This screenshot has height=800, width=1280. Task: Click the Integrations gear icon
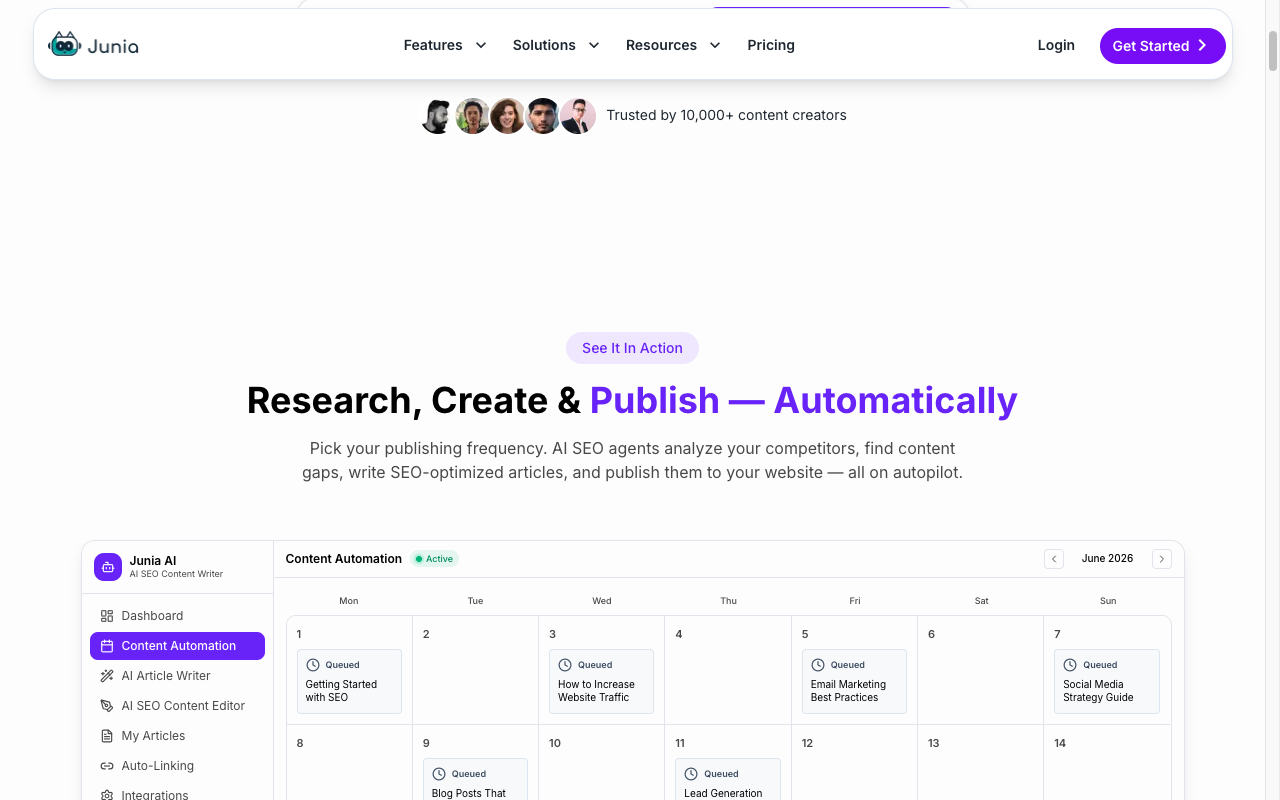(107, 795)
